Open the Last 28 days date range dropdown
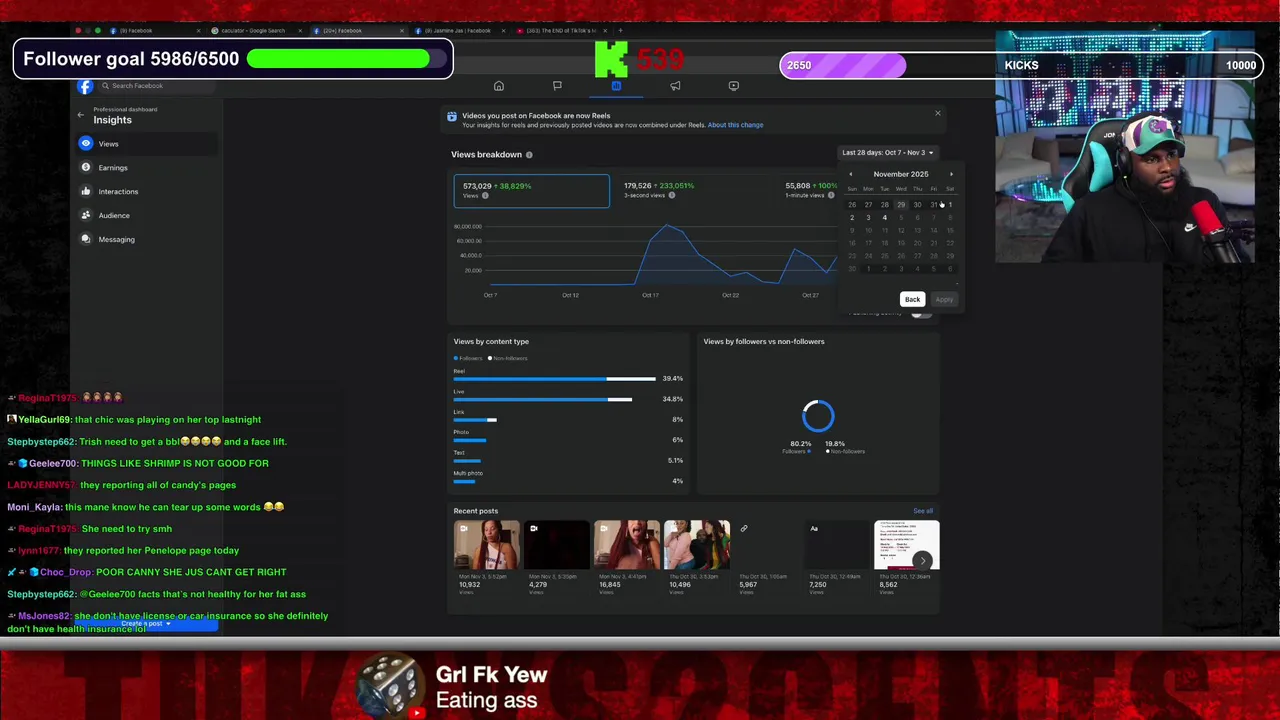 tap(887, 153)
